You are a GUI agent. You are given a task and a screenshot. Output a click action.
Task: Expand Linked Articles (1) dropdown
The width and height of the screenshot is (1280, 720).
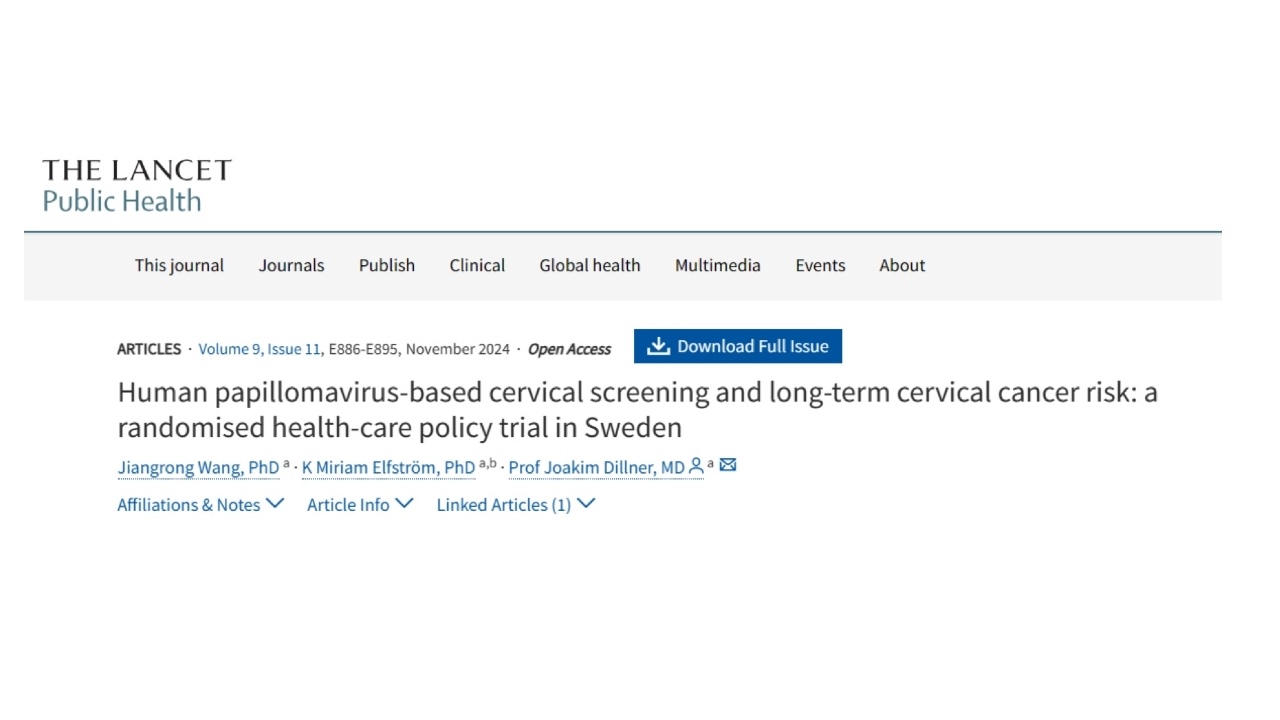(516, 504)
